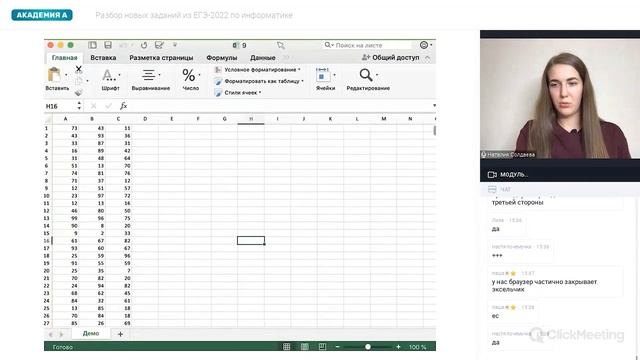Select row 16 header
The width and height of the screenshot is (640, 360).
coord(47,241)
